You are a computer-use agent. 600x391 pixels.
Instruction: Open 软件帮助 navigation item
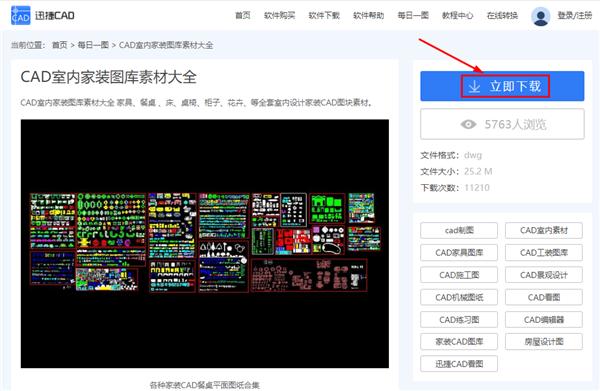(368, 15)
